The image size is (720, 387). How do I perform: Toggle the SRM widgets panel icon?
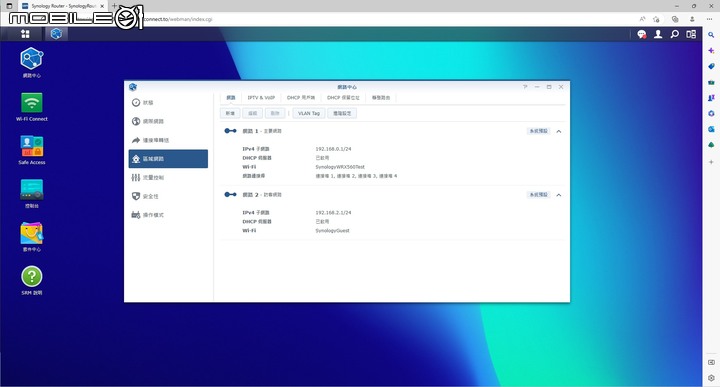tap(691, 34)
